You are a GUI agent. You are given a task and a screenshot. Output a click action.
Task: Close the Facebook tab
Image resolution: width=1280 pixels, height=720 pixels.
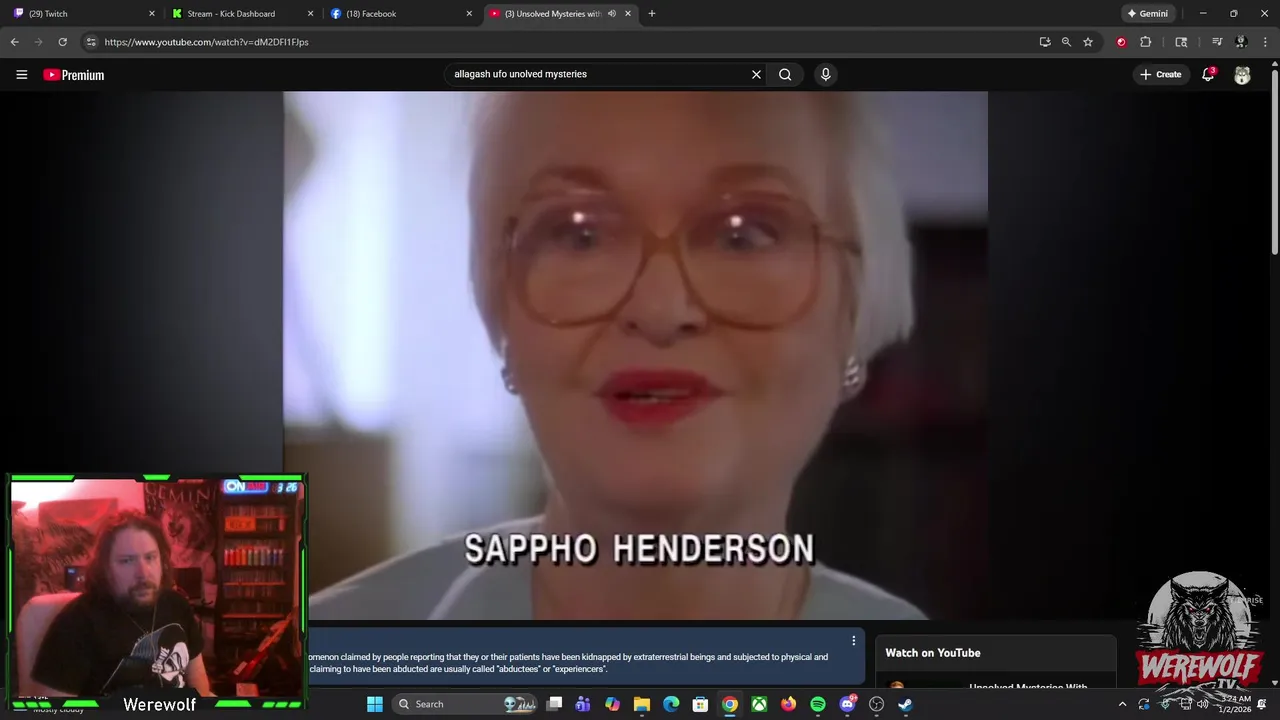click(469, 14)
